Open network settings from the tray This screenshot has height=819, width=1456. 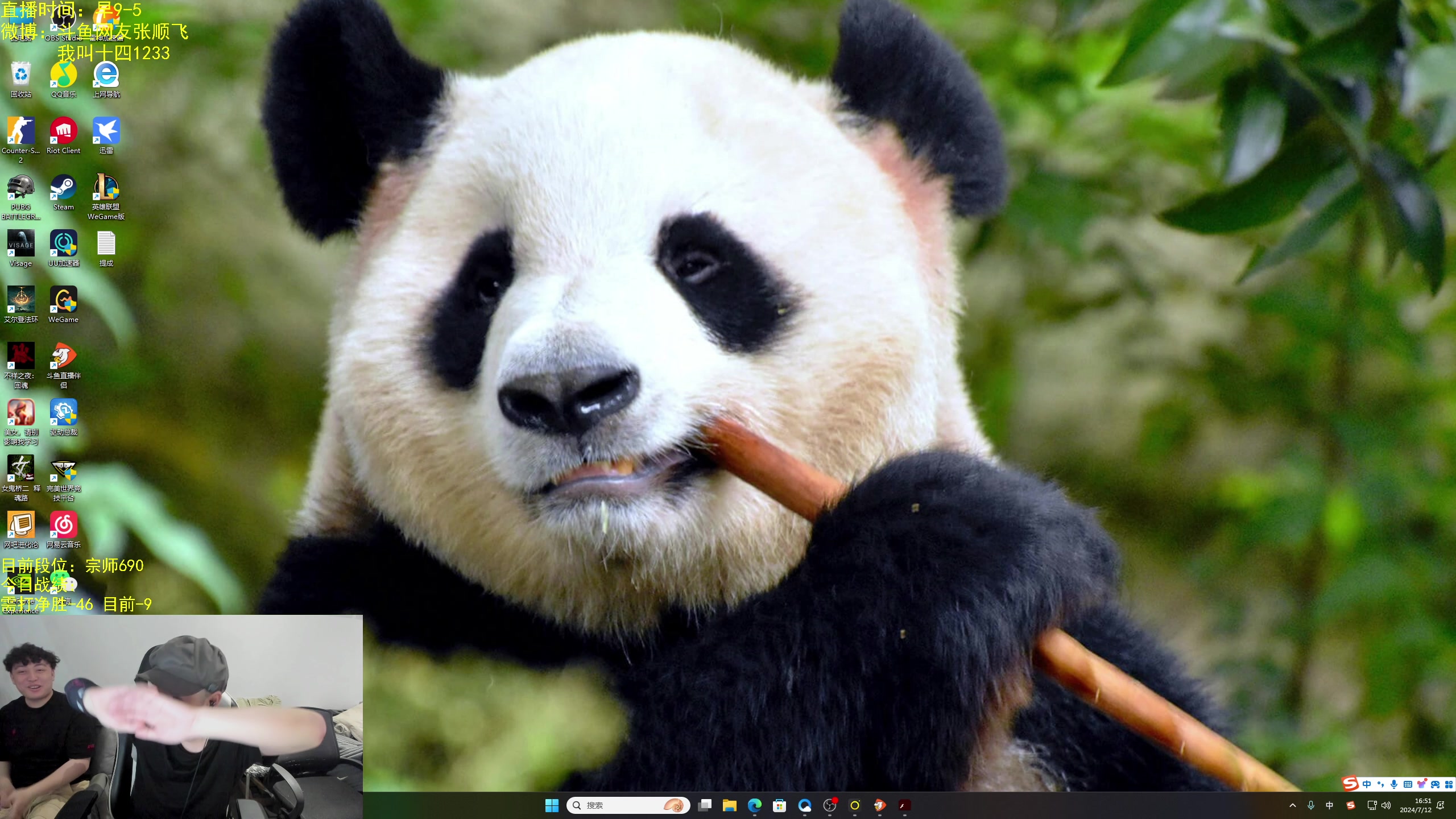[1372, 805]
